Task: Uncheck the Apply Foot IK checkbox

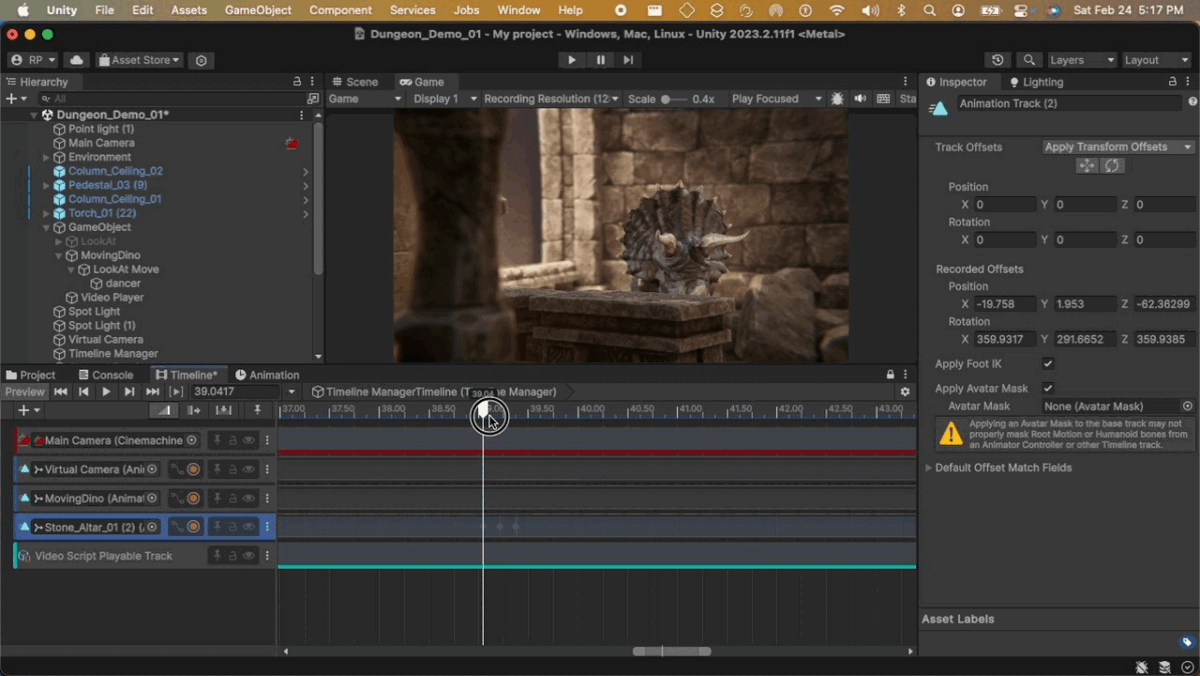Action: click(x=1048, y=364)
